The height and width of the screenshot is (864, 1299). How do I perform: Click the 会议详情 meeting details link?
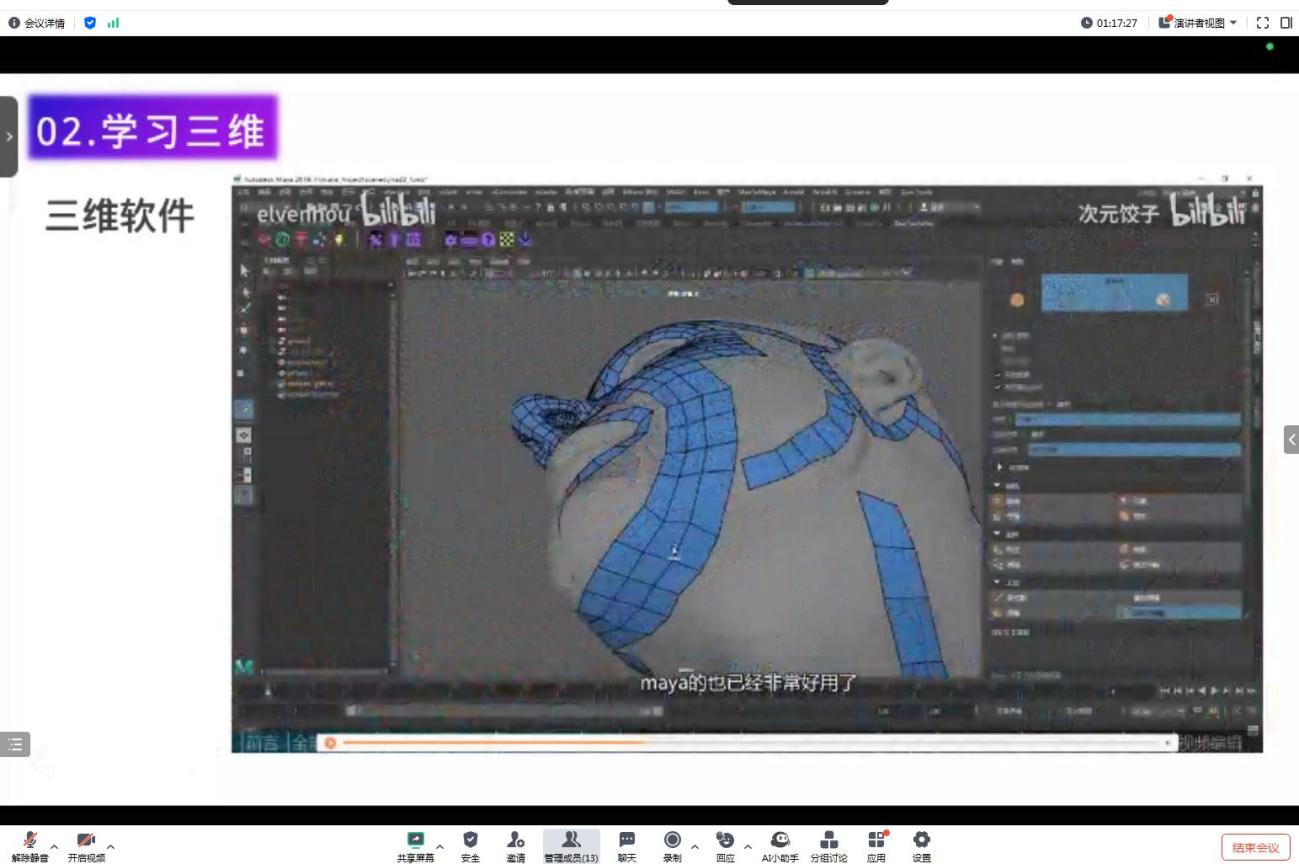click(37, 23)
